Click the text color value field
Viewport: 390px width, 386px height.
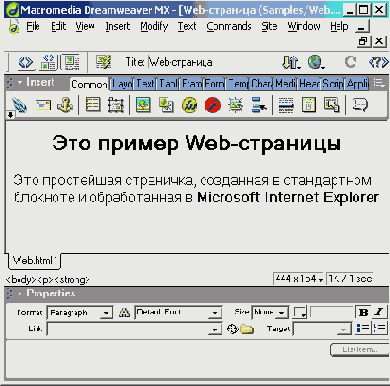click(x=332, y=312)
